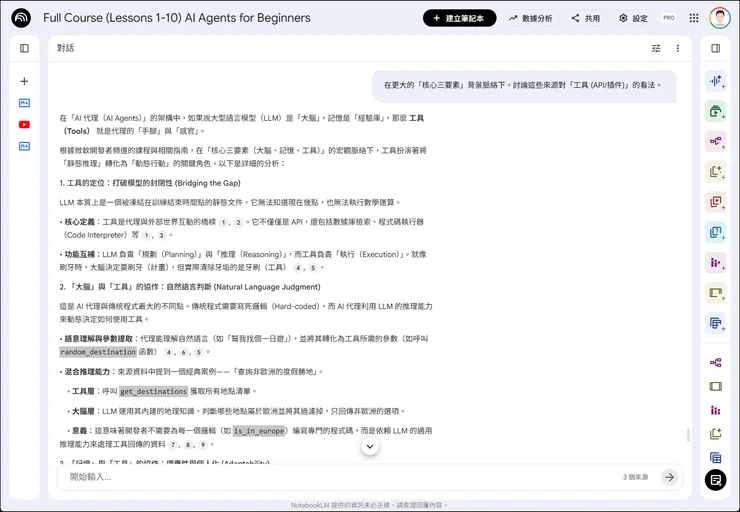Generate a new Quiz
Image resolution: width=740 pixels, height=512 pixels.
tap(716, 232)
